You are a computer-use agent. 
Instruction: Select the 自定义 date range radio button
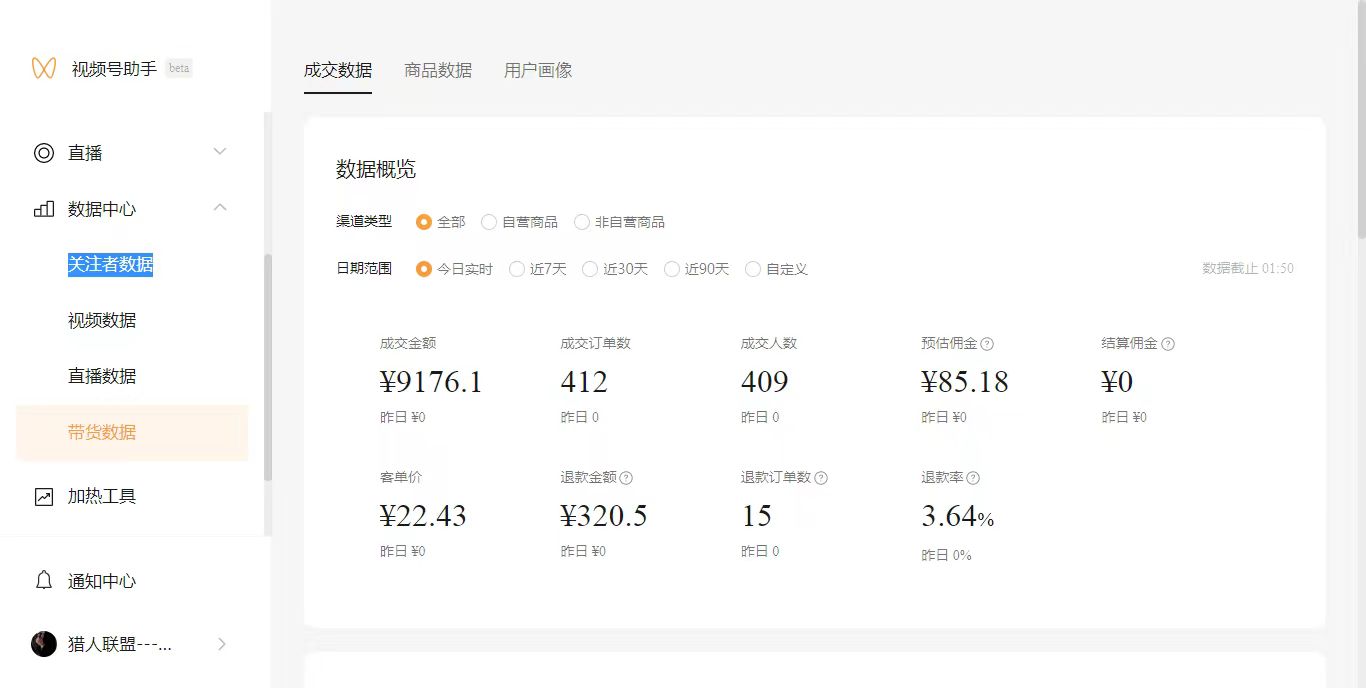pos(753,269)
